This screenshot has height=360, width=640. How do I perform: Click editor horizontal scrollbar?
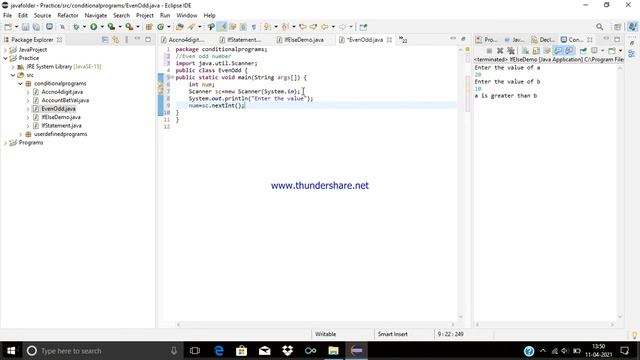click(x=315, y=324)
